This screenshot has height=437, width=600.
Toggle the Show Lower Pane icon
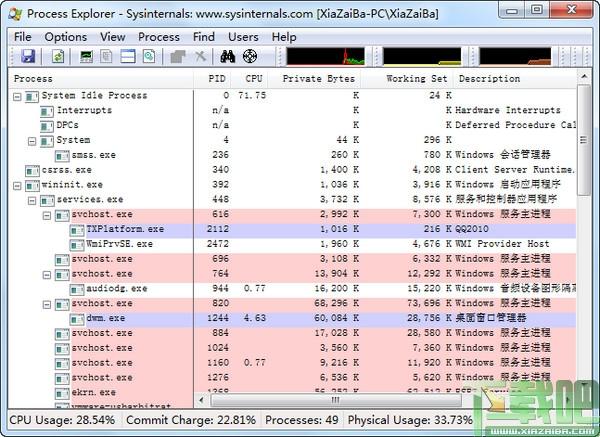pyautogui.click(x=128, y=56)
